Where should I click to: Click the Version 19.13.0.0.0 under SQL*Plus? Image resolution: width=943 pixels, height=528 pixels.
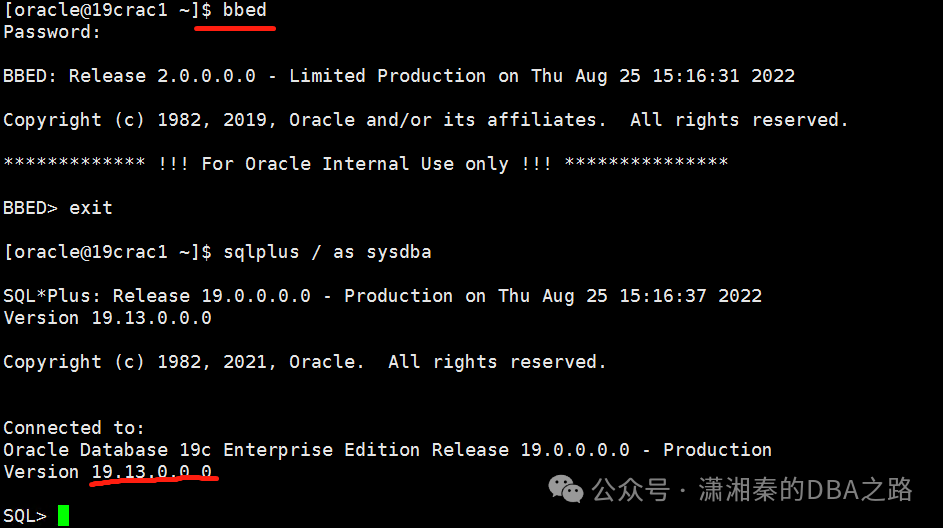108,318
